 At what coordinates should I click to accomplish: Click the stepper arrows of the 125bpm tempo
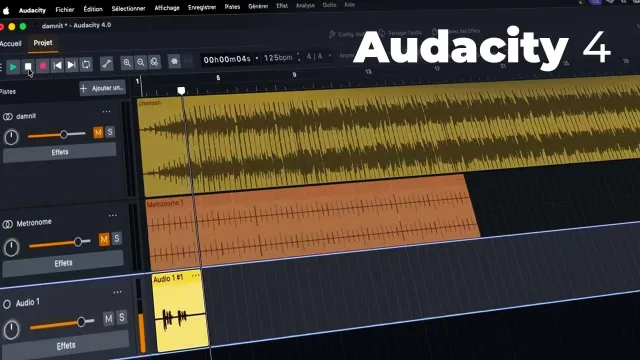pyautogui.click(x=299, y=57)
